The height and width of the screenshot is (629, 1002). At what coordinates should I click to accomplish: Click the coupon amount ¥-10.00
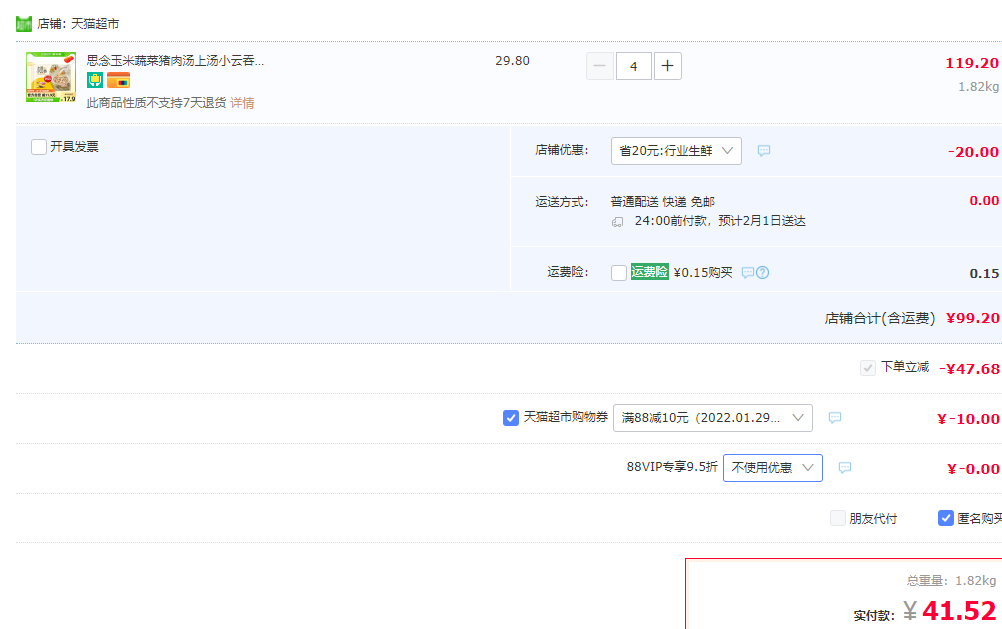[x=968, y=419]
